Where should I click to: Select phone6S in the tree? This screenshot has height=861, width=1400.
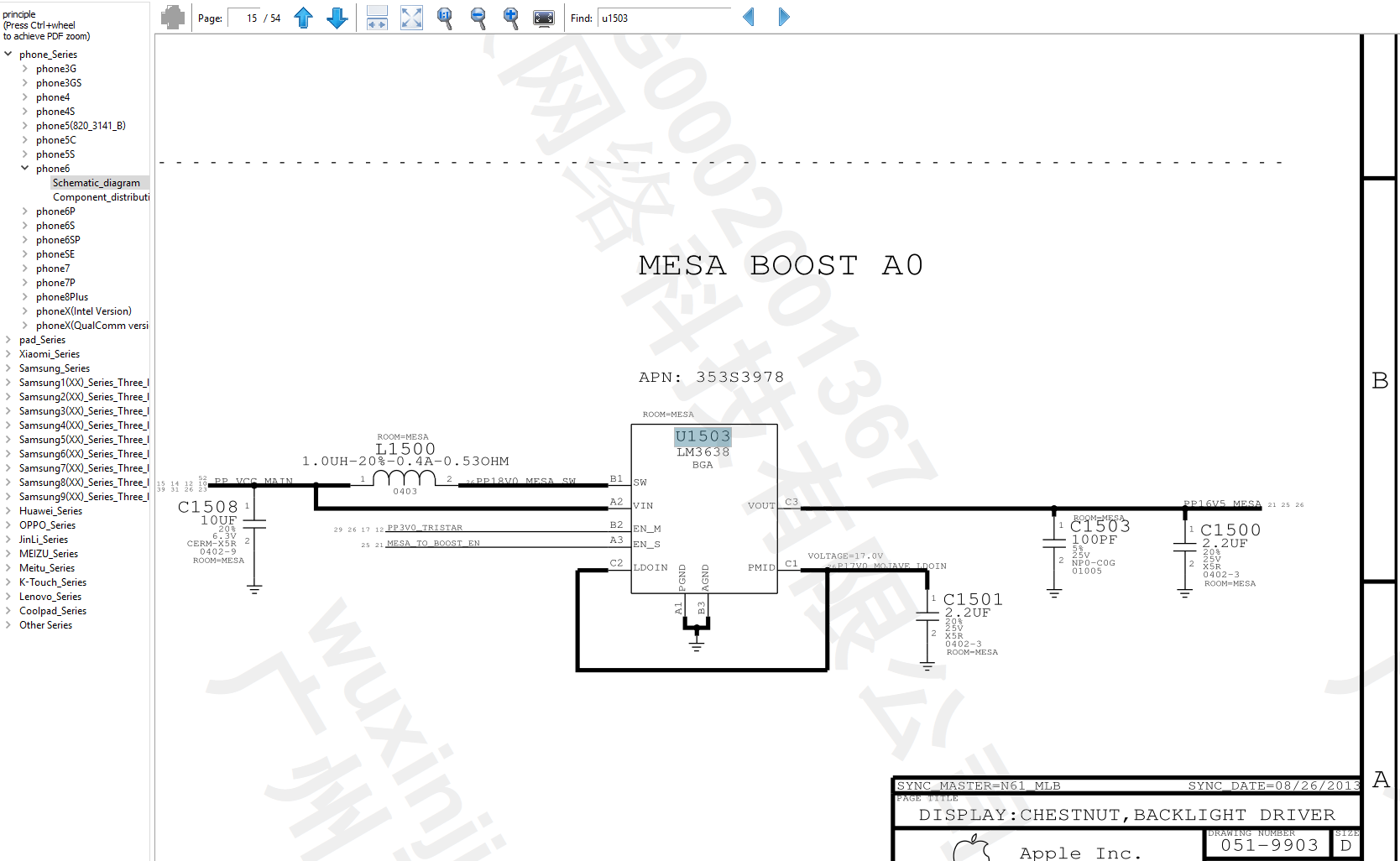click(55, 226)
